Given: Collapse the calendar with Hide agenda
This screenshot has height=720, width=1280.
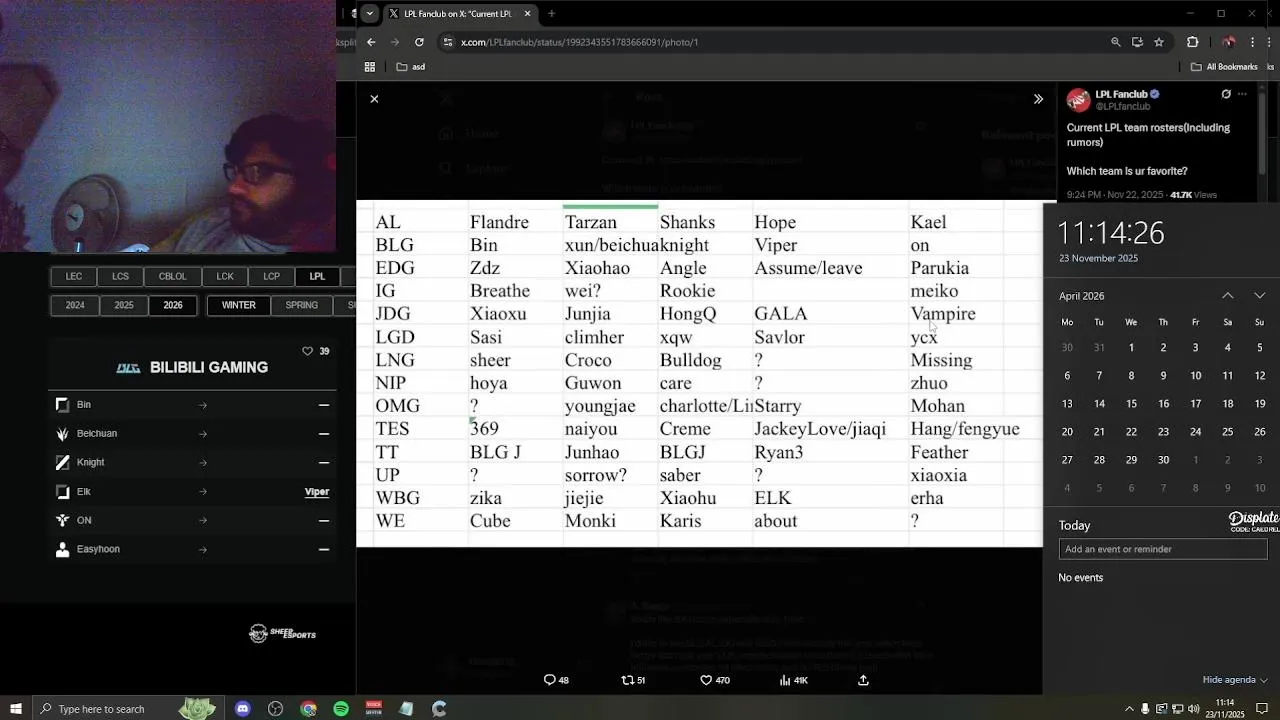Looking at the screenshot, I should (x=1235, y=680).
